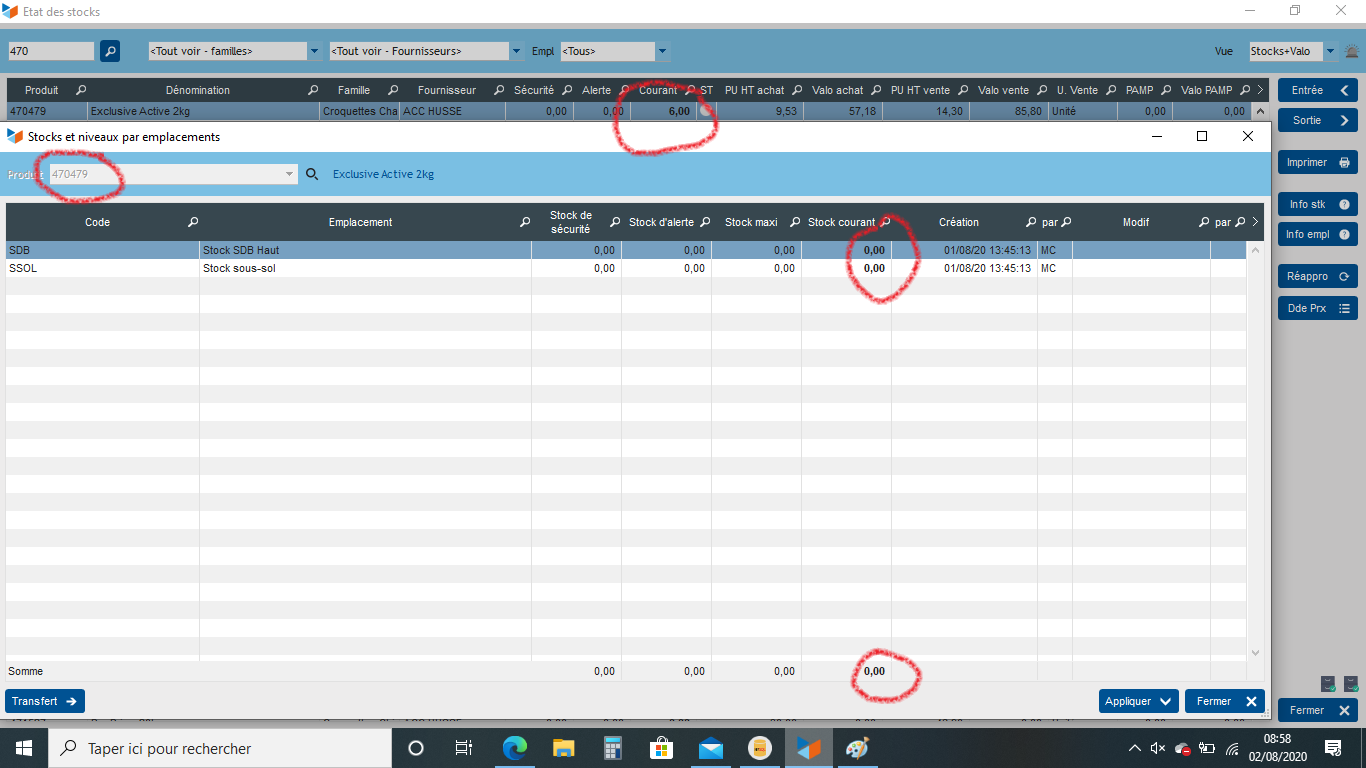Launch Calculator from the taskbar
Screen dimensions: 1366x768
point(613,748)
